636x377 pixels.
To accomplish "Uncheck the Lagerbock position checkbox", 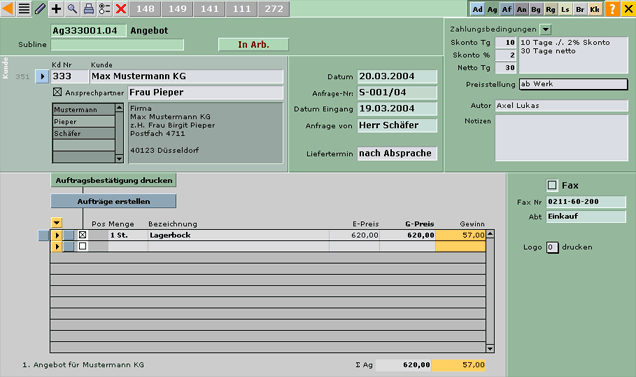I will 82,235.
